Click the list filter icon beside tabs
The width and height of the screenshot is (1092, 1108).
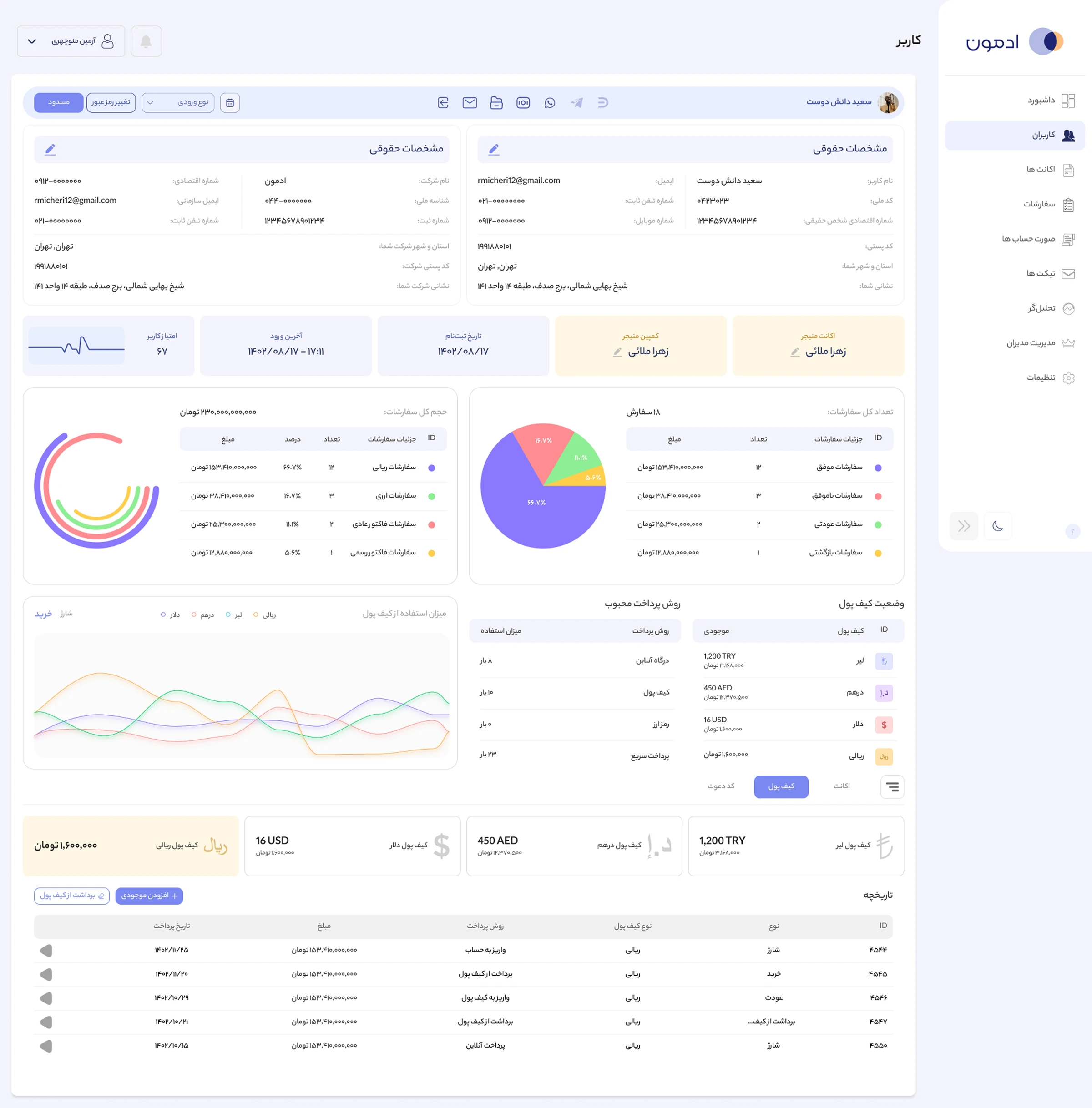coord(892,787)
